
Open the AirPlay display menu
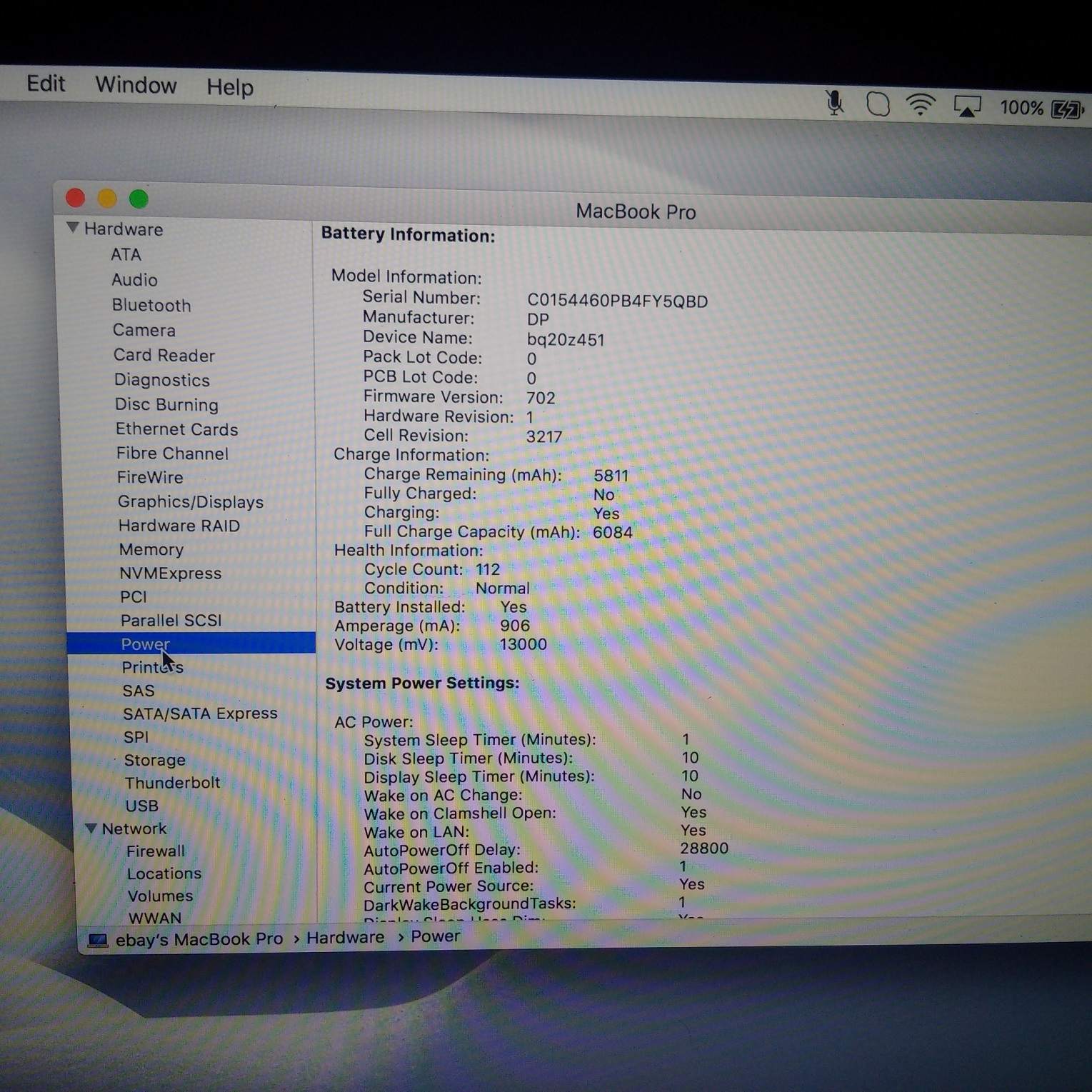pos(967,106)
